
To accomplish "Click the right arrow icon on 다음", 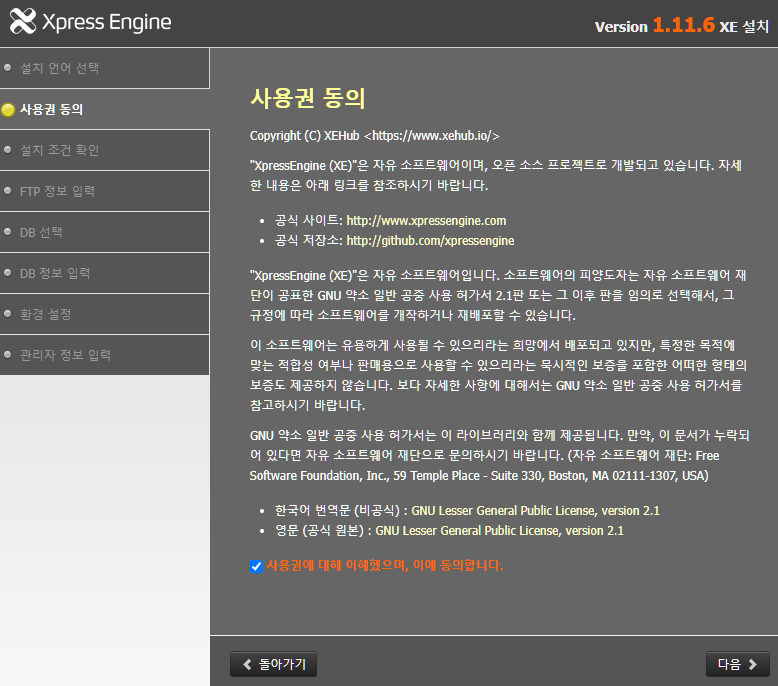I will pyautogui.click(x=753, y=664).
